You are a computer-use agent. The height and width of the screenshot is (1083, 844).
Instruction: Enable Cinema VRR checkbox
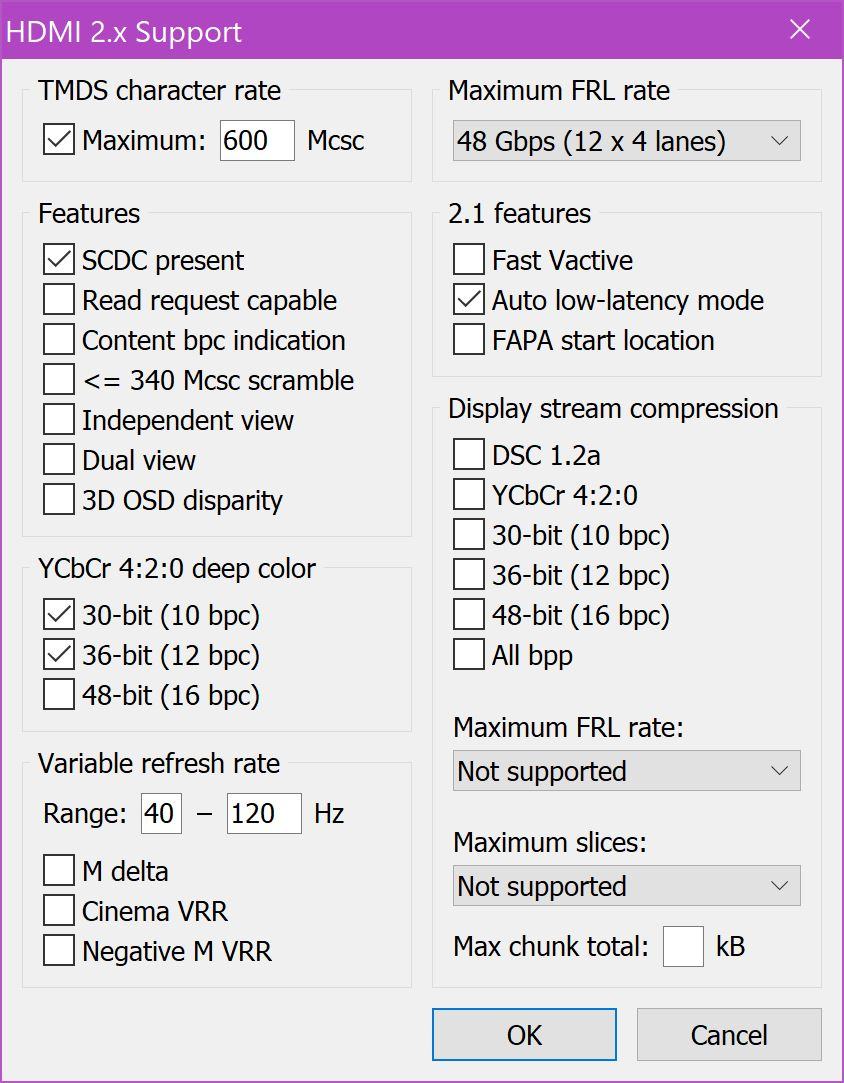point(59,911)
